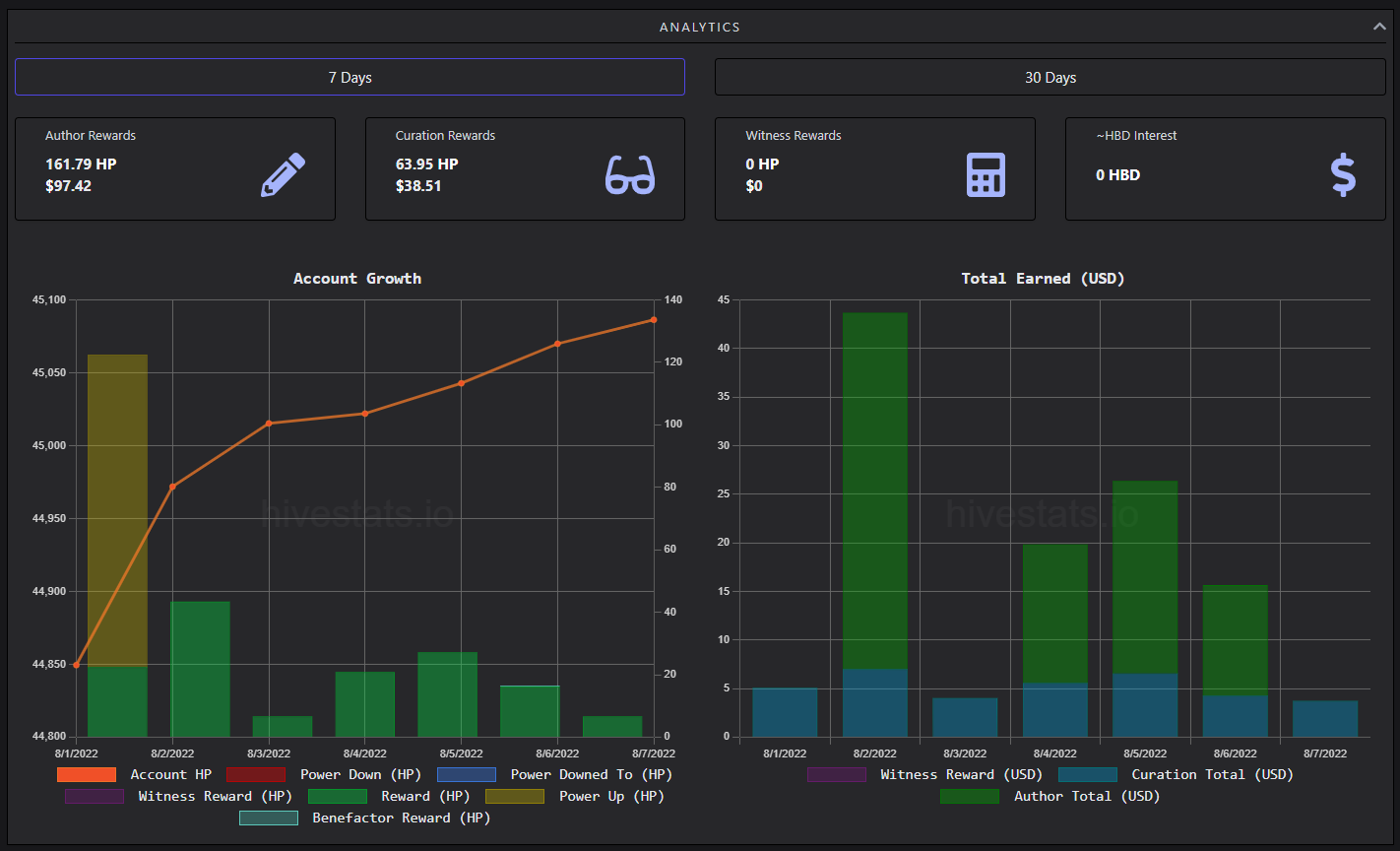Toggle Author Total (USD) legend entry
This screenshot has height=851, width=1400.
click(1050, 796)
